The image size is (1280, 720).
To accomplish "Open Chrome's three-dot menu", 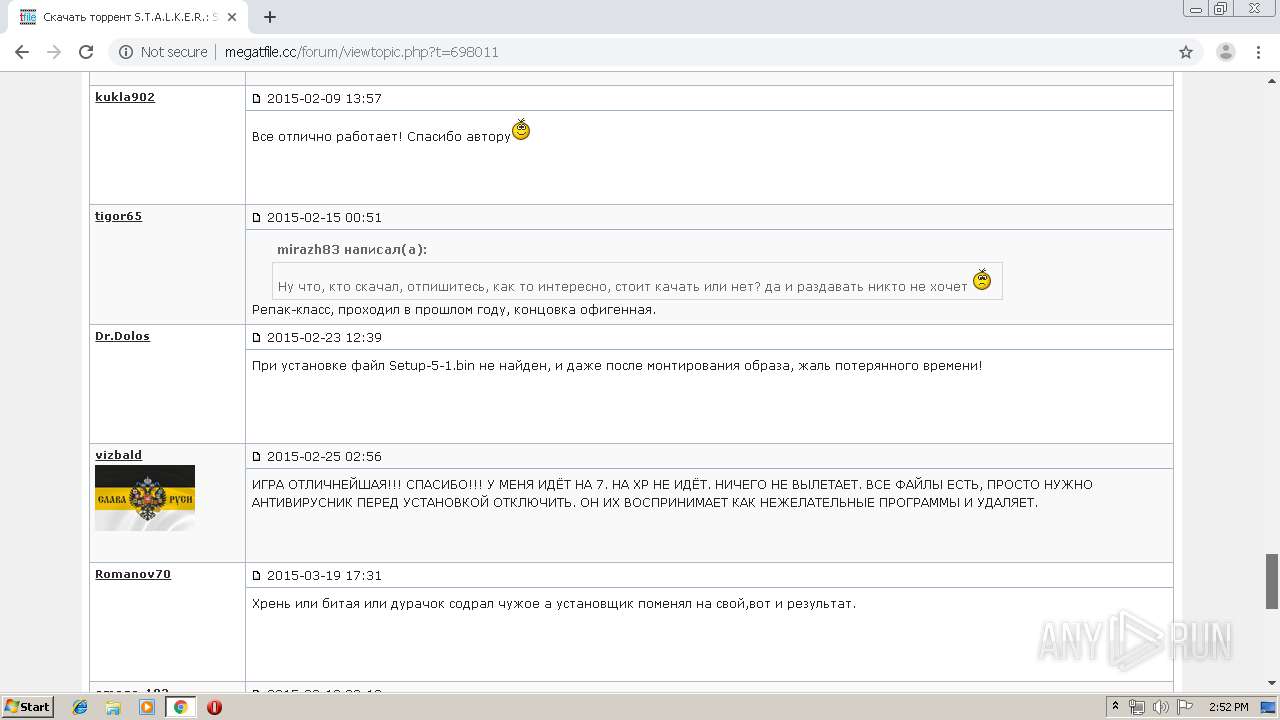I will pyautogui.click(x=1258, y=52).
